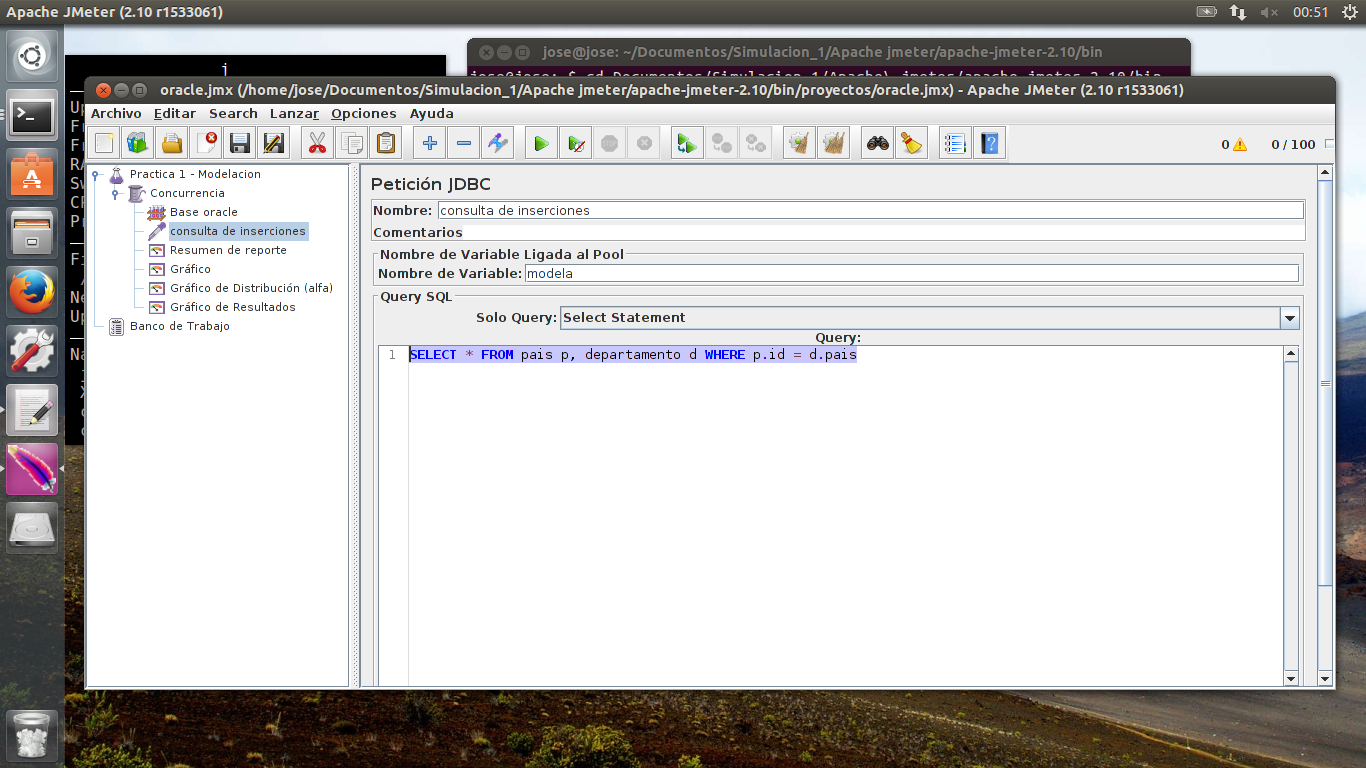Image resolution: width=1366 pixels, height=768 pixels.
Task: Clear all results with double broom icon
Action: pyautogui.click(x=833, y=143)
